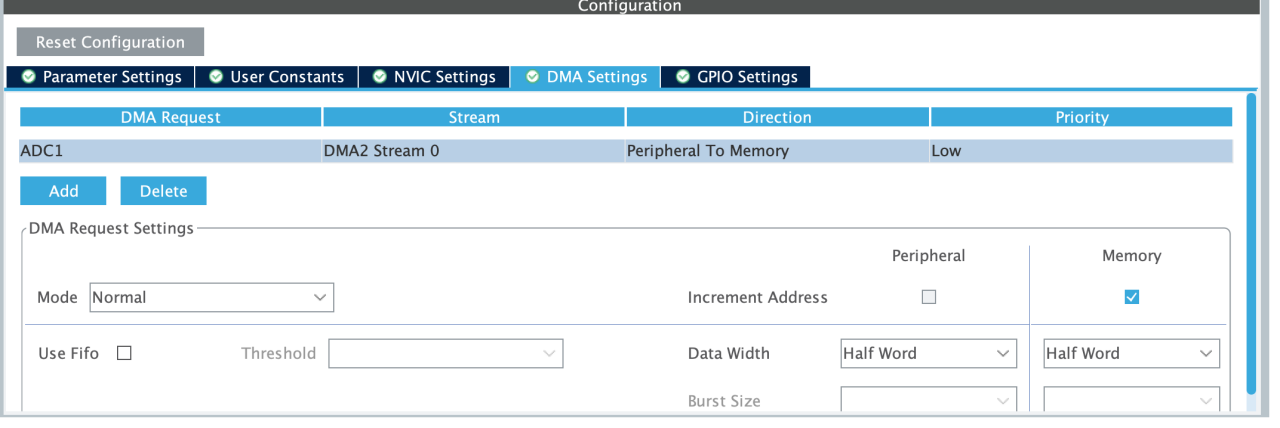Delete the selected DMA request

(163, 191)
